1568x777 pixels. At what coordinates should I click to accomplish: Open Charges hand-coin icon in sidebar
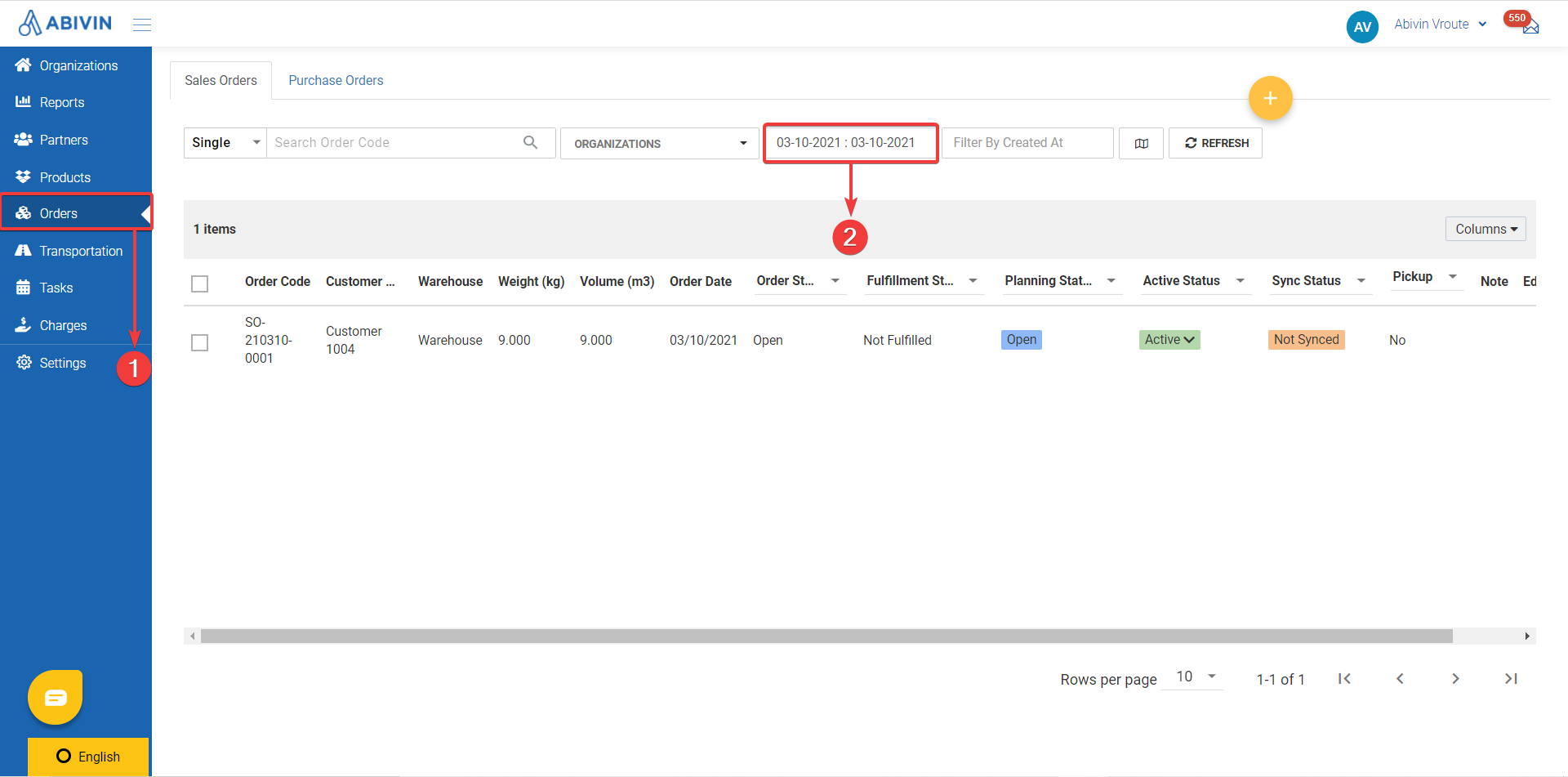point(23,325)
